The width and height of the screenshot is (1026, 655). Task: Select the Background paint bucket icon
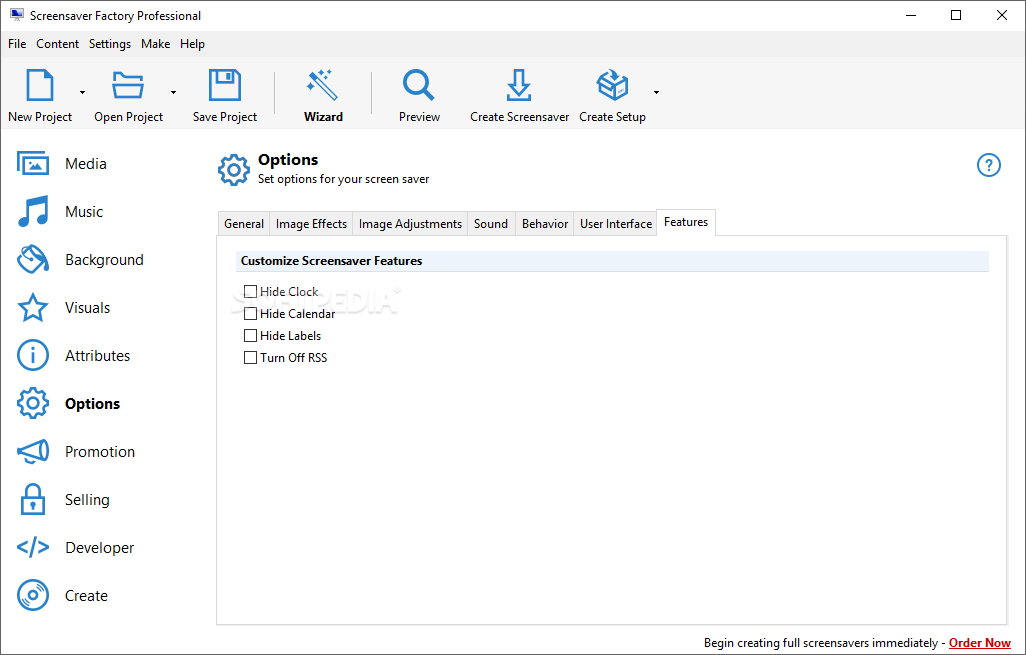coord(33,260)
